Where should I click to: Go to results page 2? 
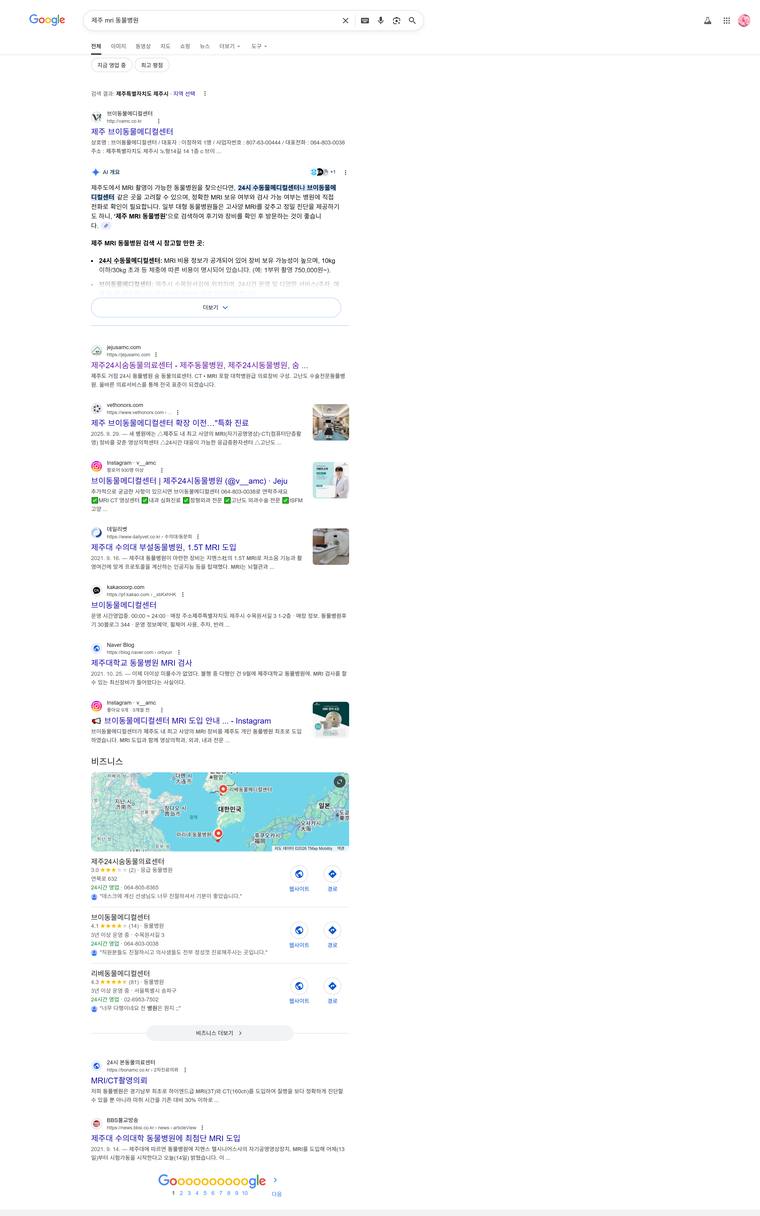tap(182, 1193)
